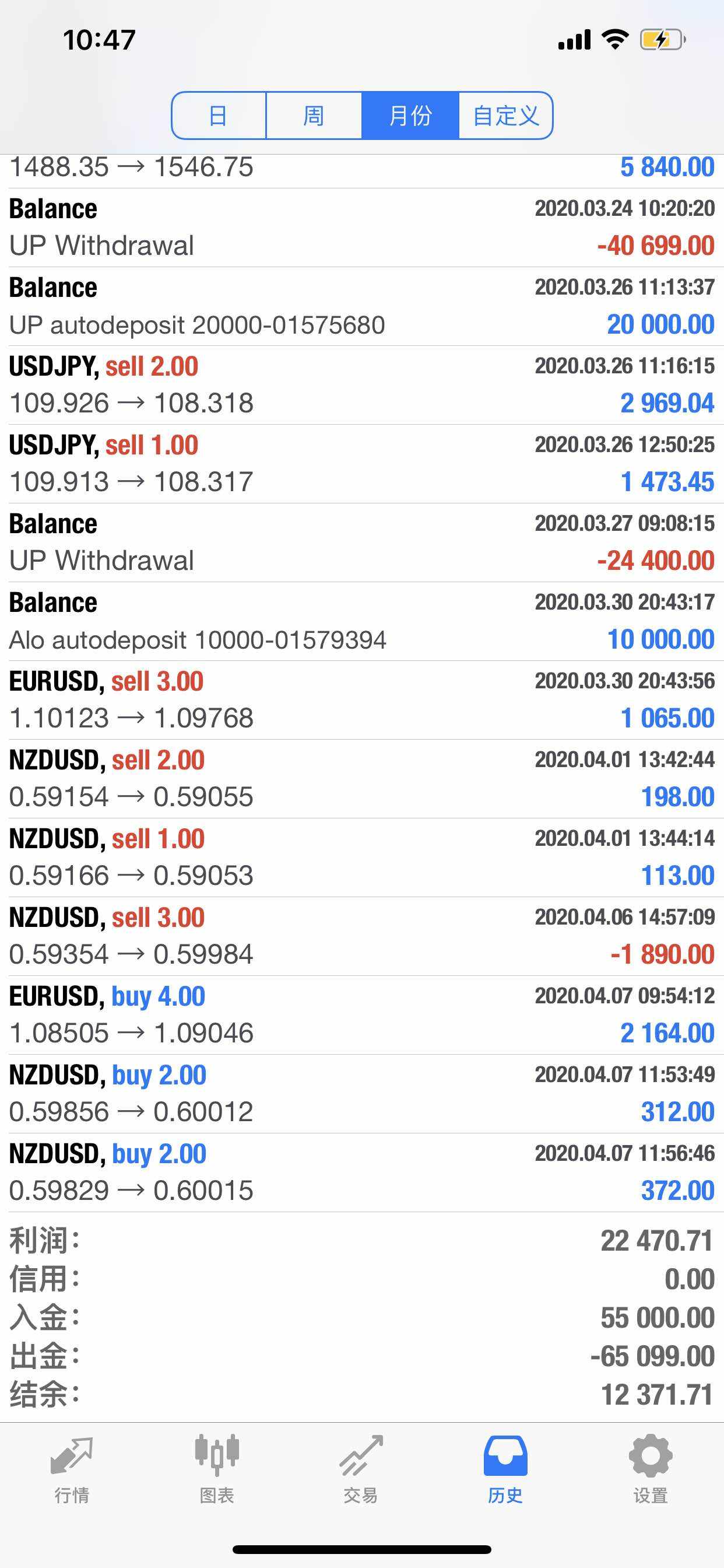Tap the cellular signal bars icon
The width and height of the screenshot is (724, 1568).
(x=574, y=40)
